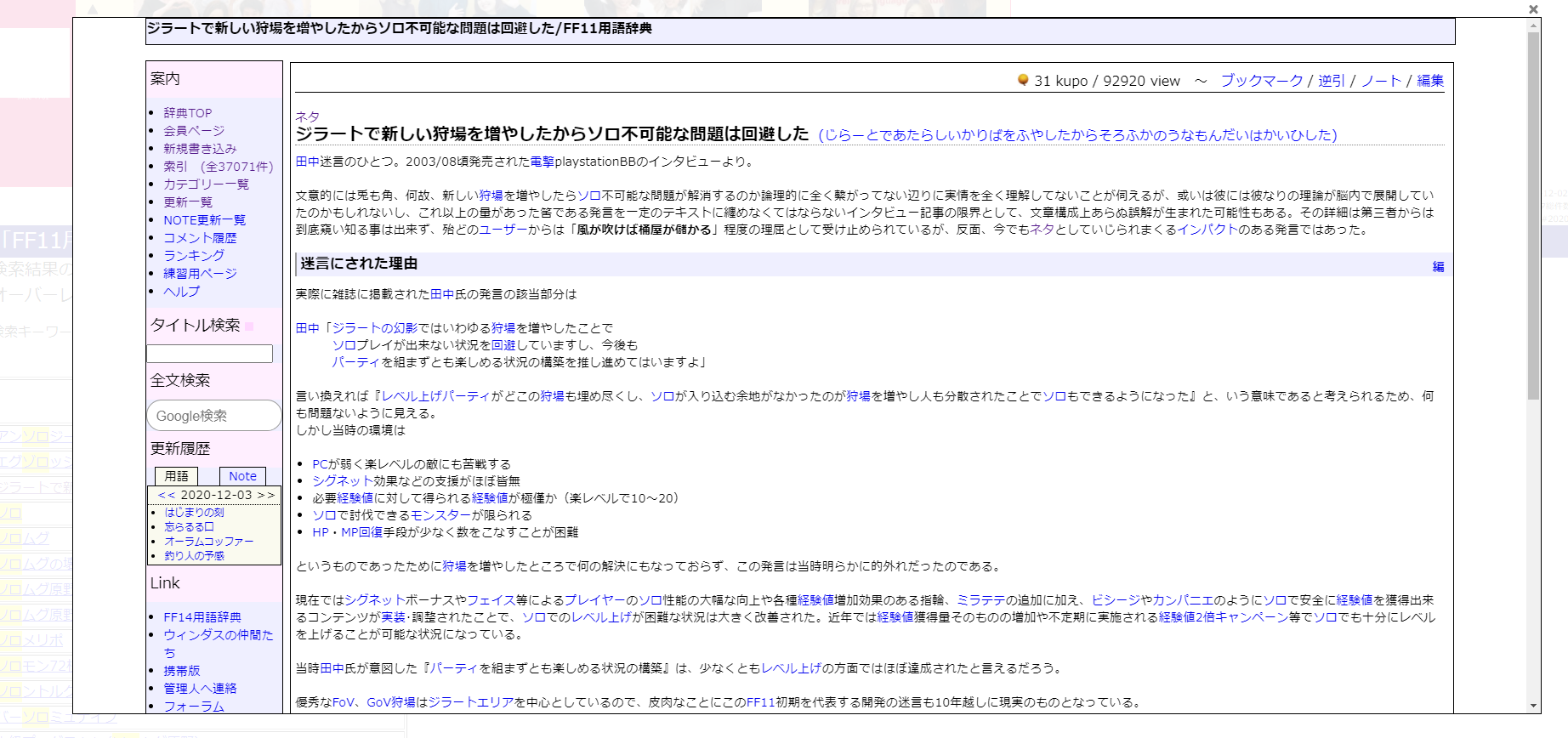Open インパクト link in article text
This screenshot has width=1568, height=738.
(x=1207, y=230)
